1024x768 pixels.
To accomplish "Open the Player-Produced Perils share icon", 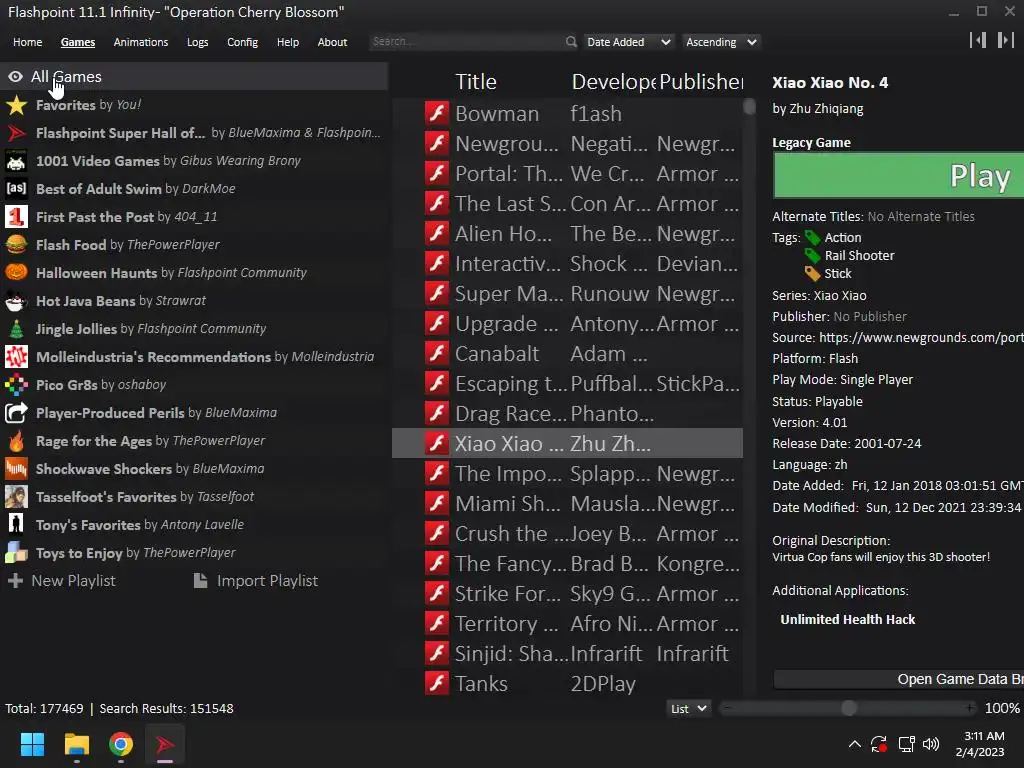I will (x=16, y=413).
